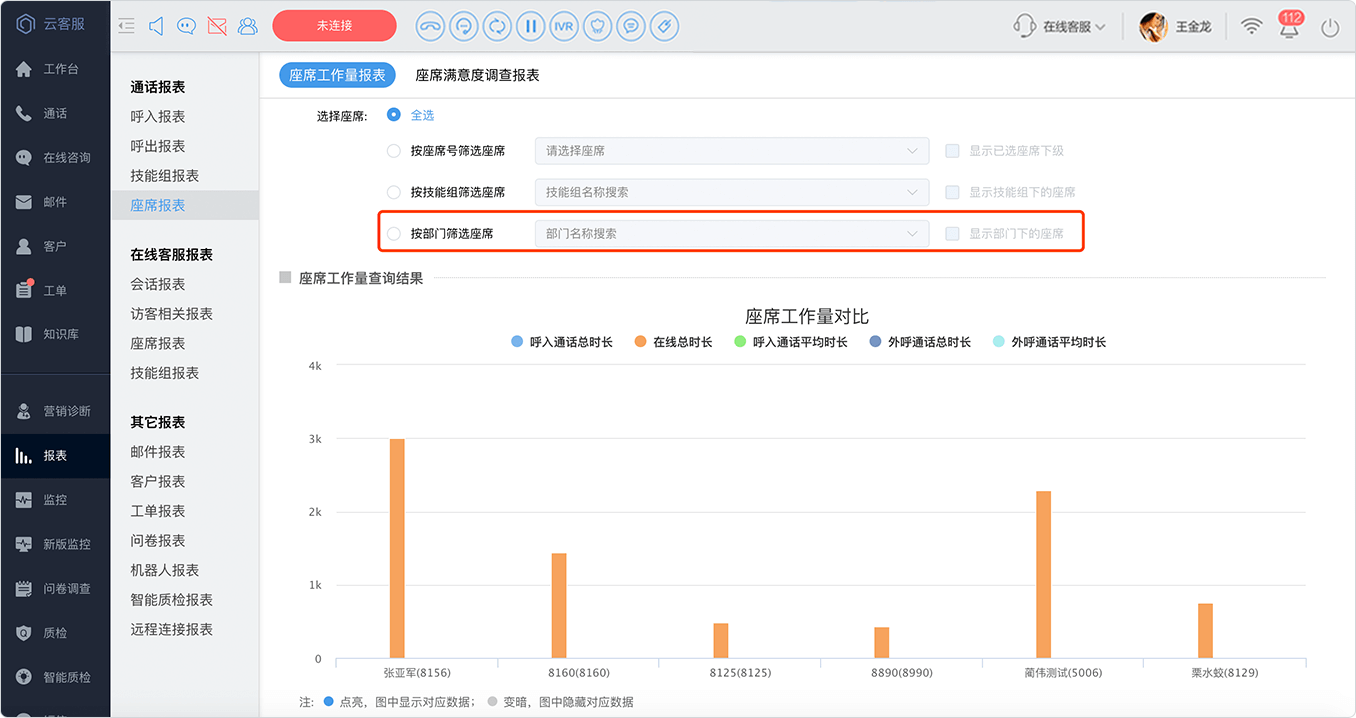Click the speaker volume icon
Screen dimensions: 1356x718
pyautogui.click(x=156, y=26)
